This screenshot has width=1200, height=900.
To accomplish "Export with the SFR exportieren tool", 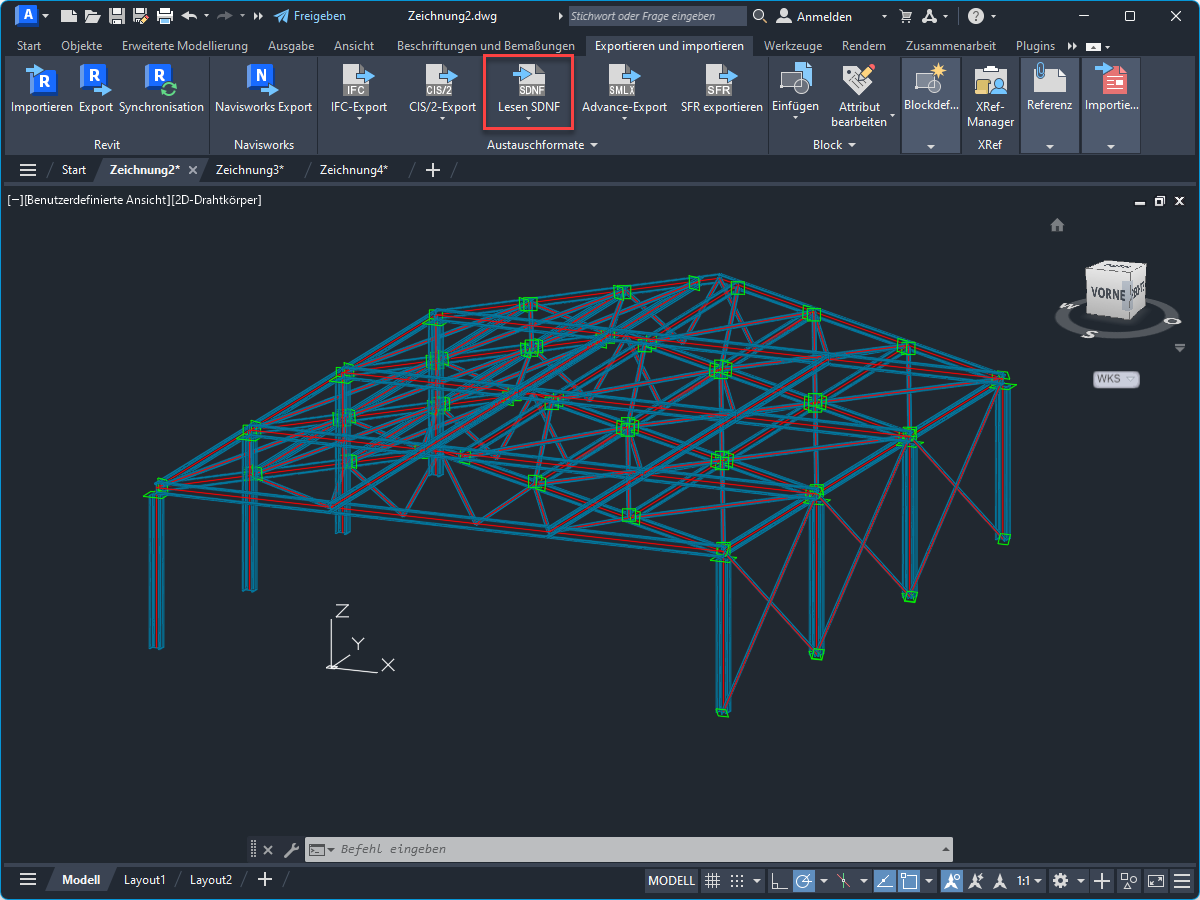I will coord(722,88).
